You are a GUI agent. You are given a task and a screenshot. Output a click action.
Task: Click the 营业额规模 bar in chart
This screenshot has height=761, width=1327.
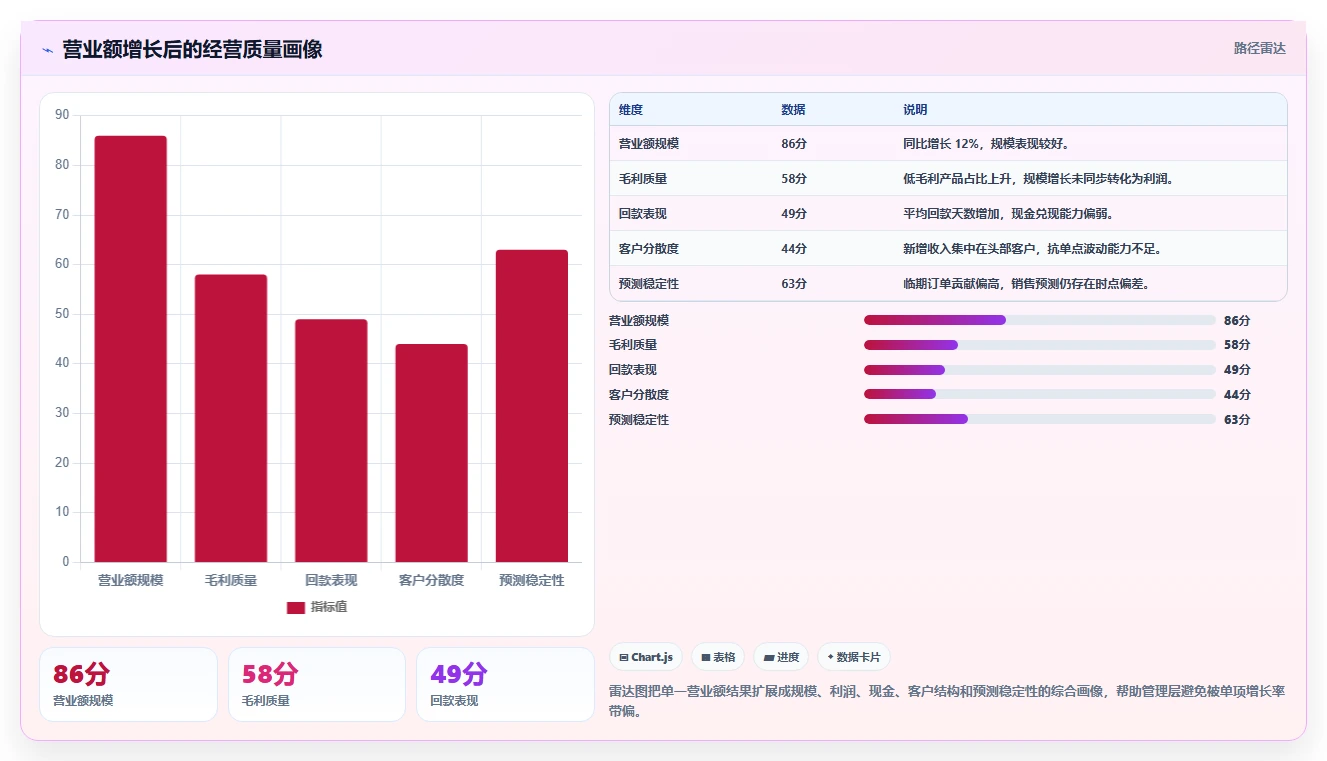tap(131, 349)
